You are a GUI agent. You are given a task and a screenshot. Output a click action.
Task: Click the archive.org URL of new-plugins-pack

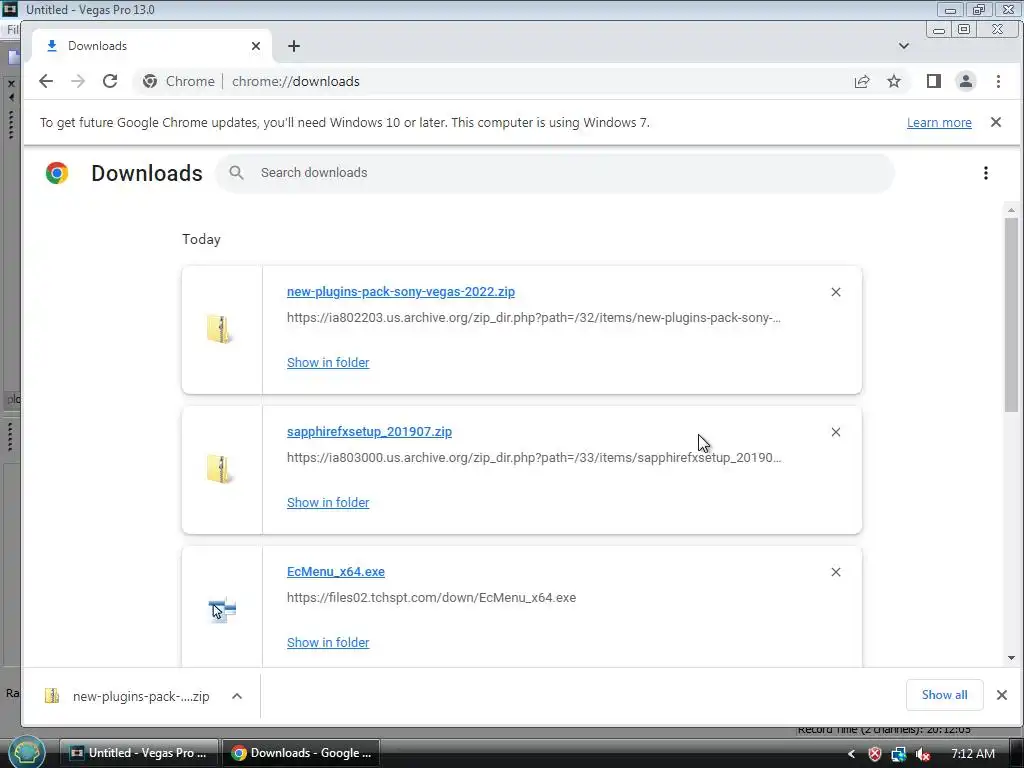[534, 318]
